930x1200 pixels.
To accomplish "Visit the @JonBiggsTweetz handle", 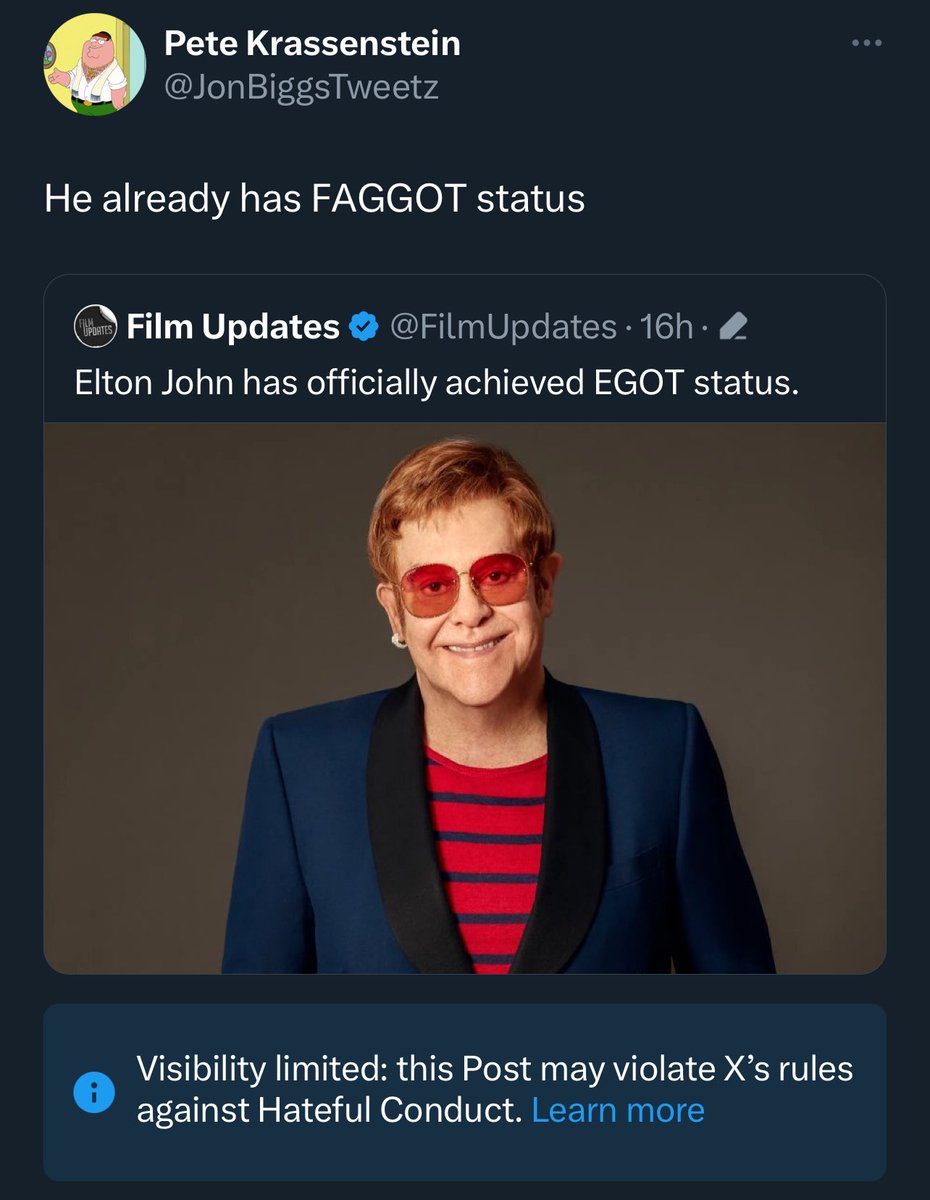I will tap(301, 88).
